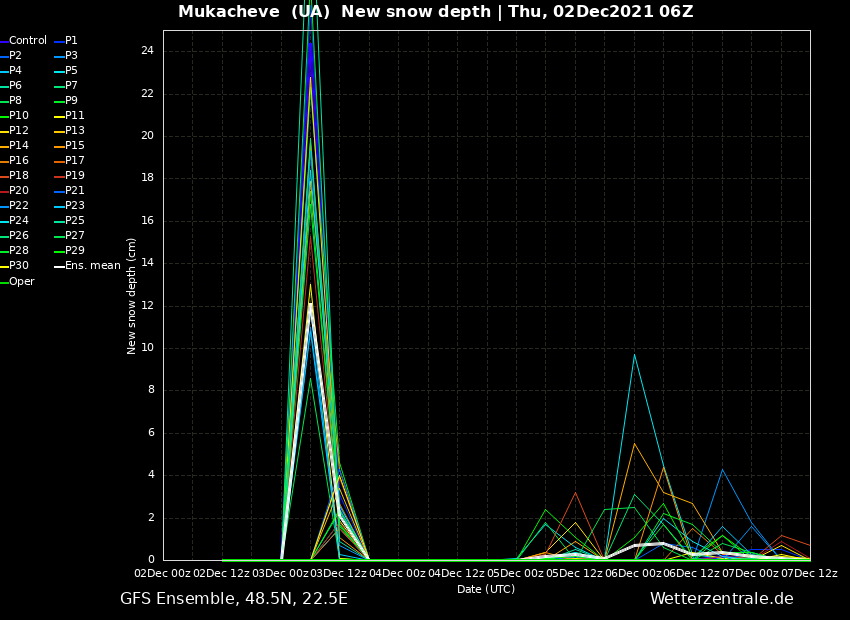The height and width of the screenshot is (620, 850).
Task: Click the P1 legend entry
Action: pyautogui.click(x=71, y=41)
